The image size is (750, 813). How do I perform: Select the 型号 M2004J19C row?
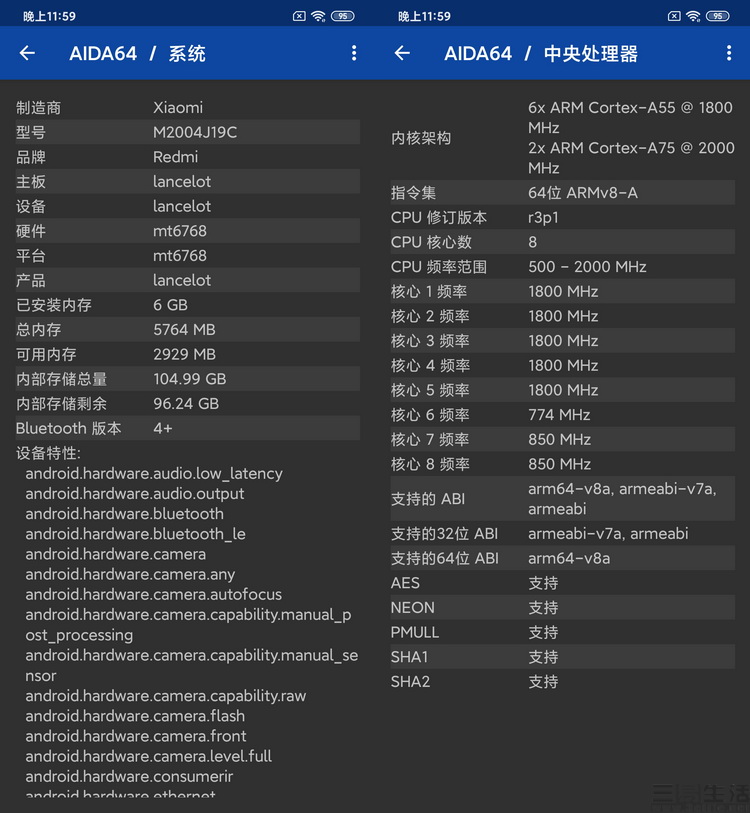188,132
